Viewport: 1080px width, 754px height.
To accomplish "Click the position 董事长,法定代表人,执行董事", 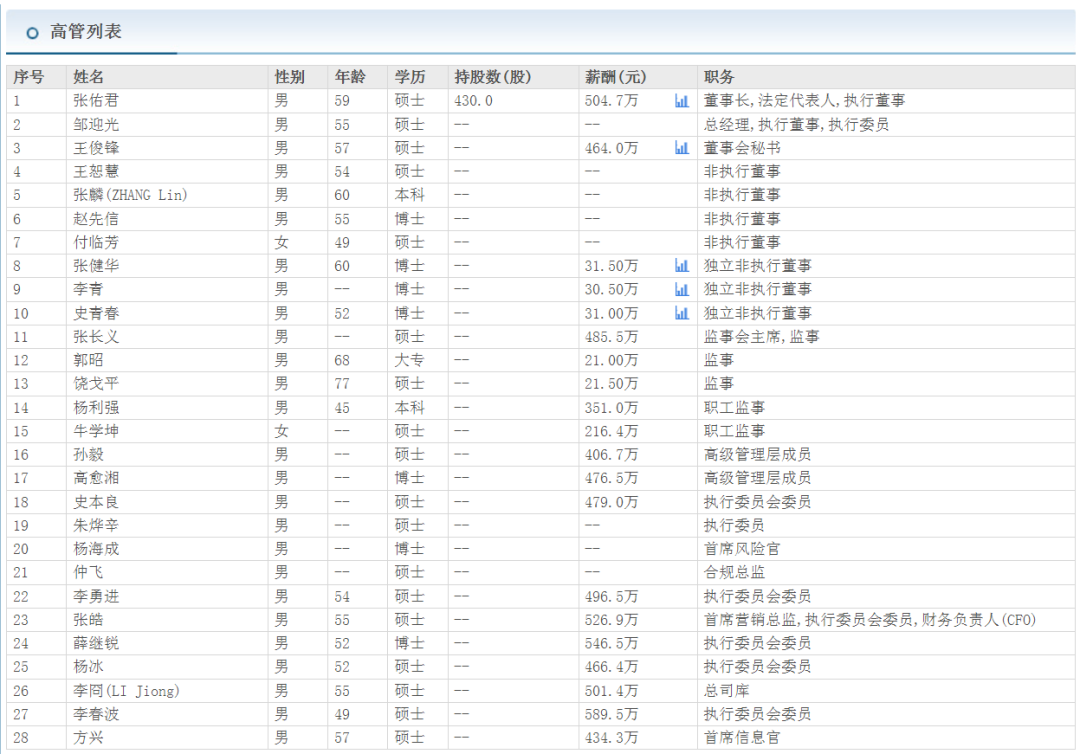I will [x=804, y=101].
